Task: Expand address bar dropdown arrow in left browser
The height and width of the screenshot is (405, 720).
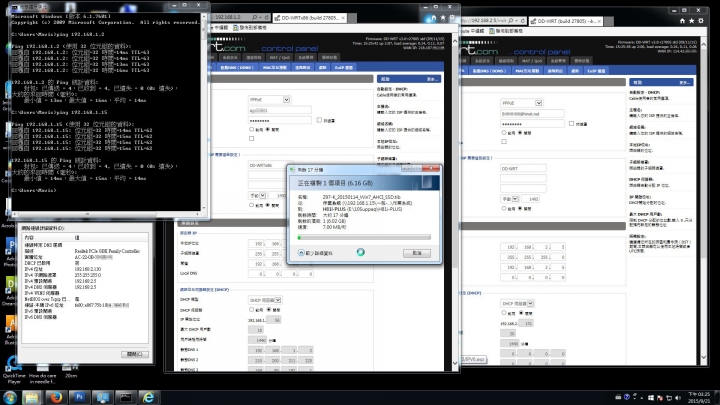Action: coord(260,17)
